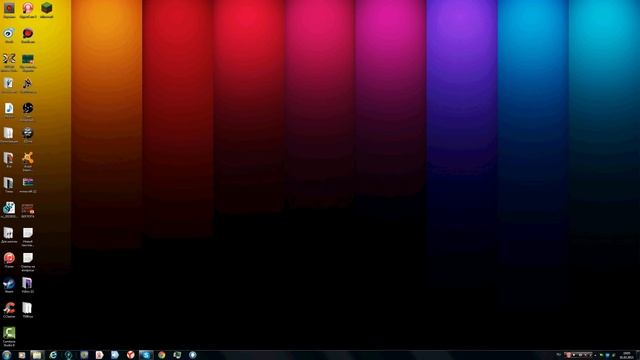
Task: Switch to Skype in the taskbar
Action: click(146, 355)
